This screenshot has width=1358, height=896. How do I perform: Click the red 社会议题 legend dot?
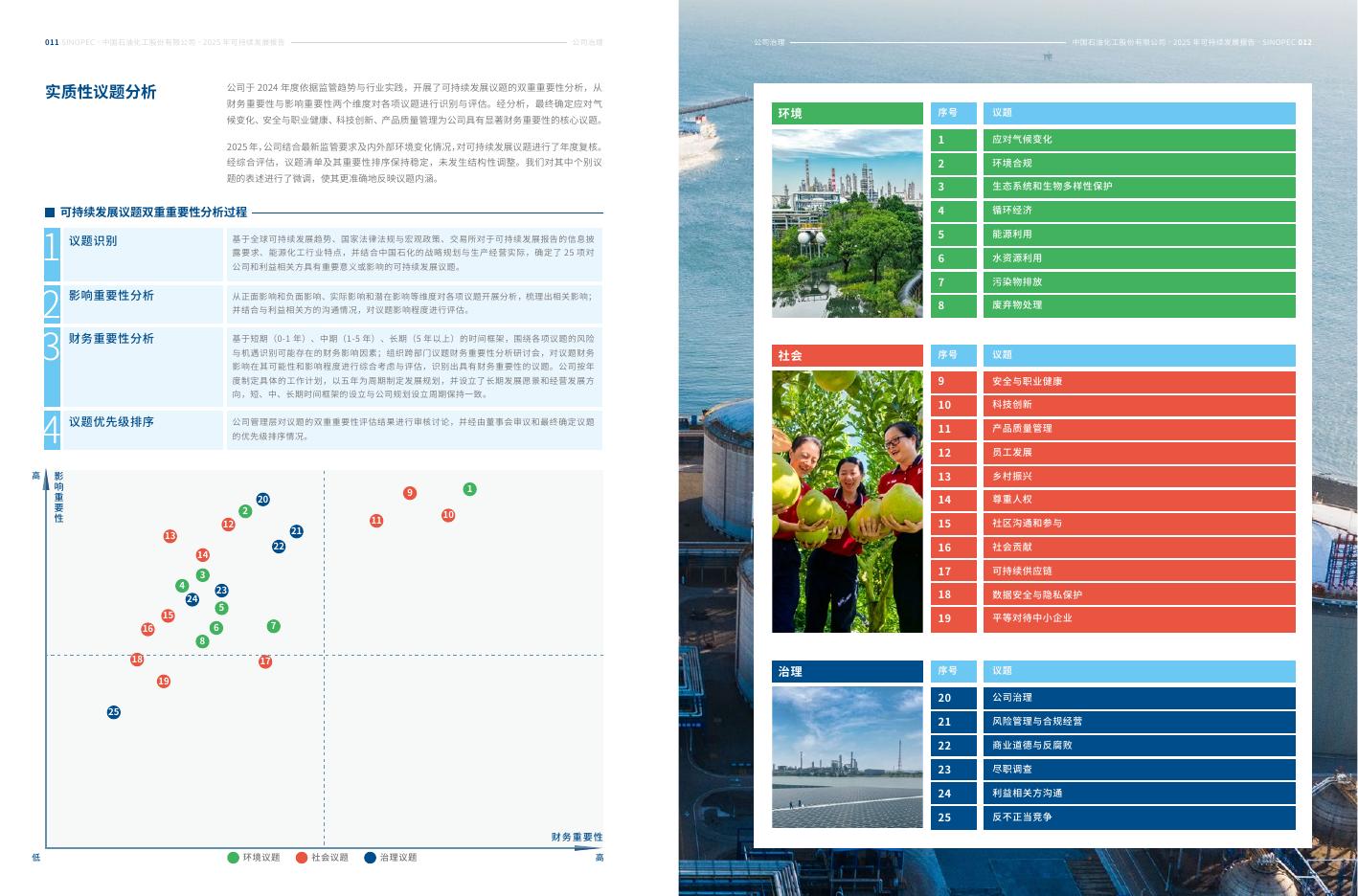[302, 858]
